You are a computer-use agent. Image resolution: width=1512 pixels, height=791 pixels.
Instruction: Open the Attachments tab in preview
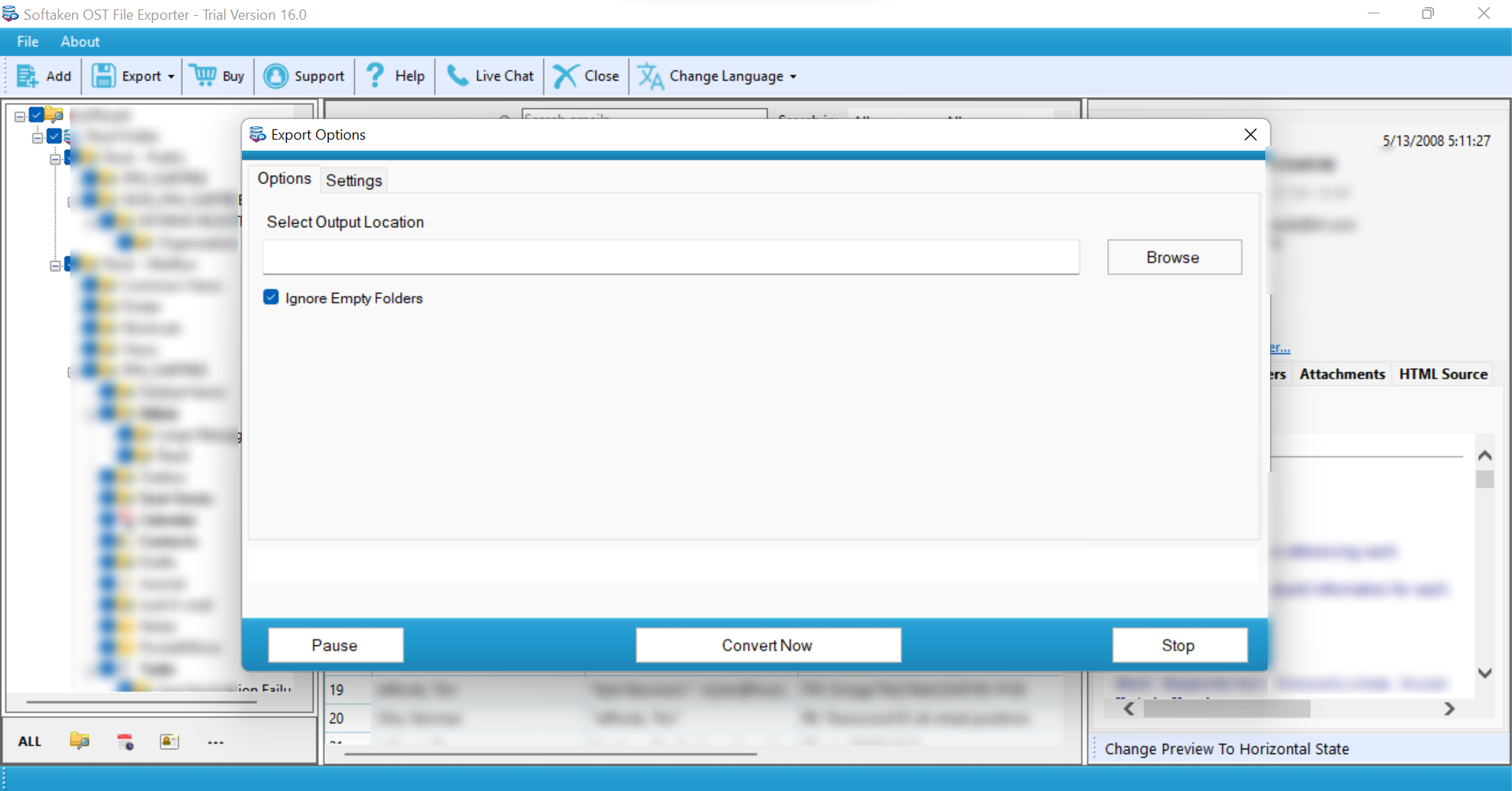pos(1342,375)
